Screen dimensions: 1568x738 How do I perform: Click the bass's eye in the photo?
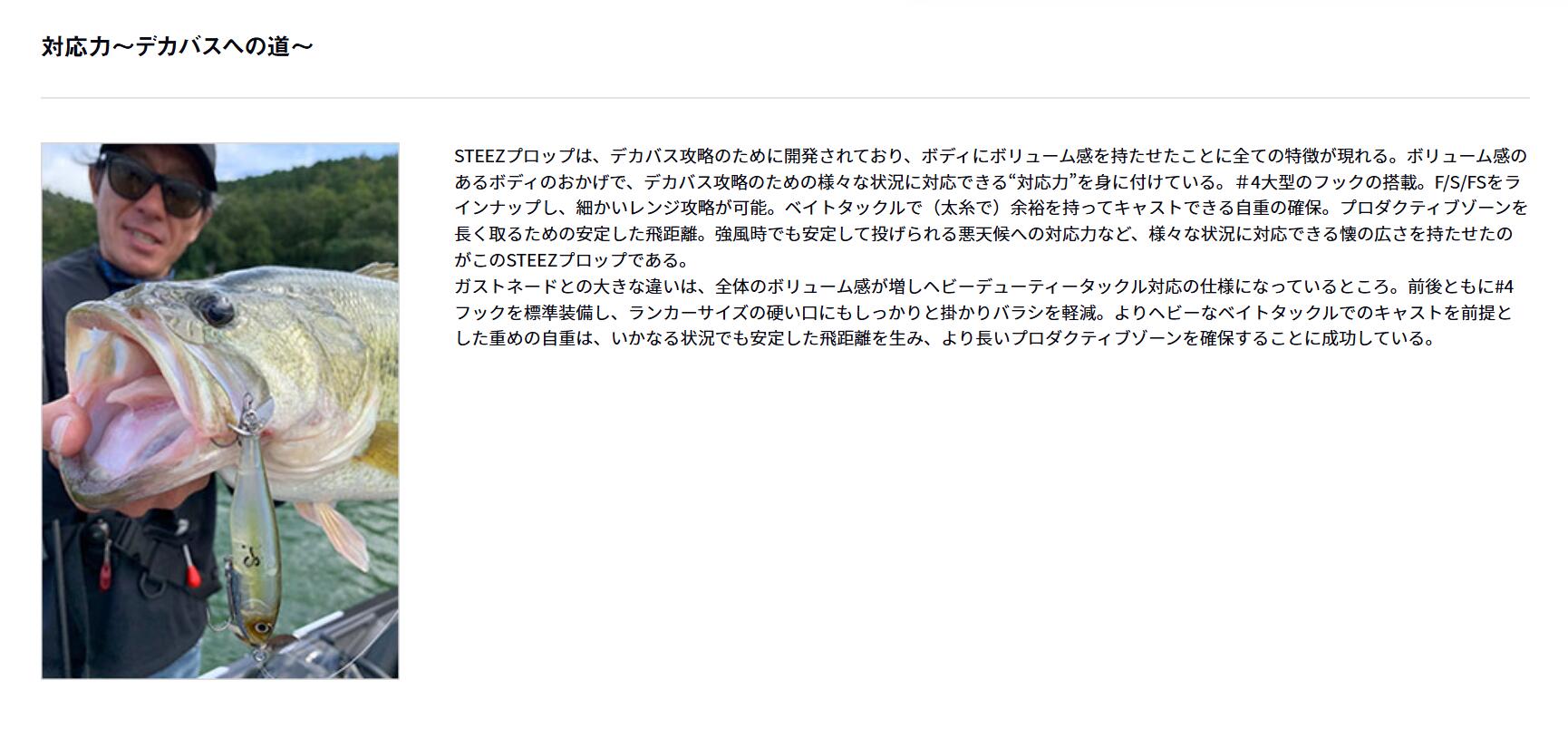(216, 311)
